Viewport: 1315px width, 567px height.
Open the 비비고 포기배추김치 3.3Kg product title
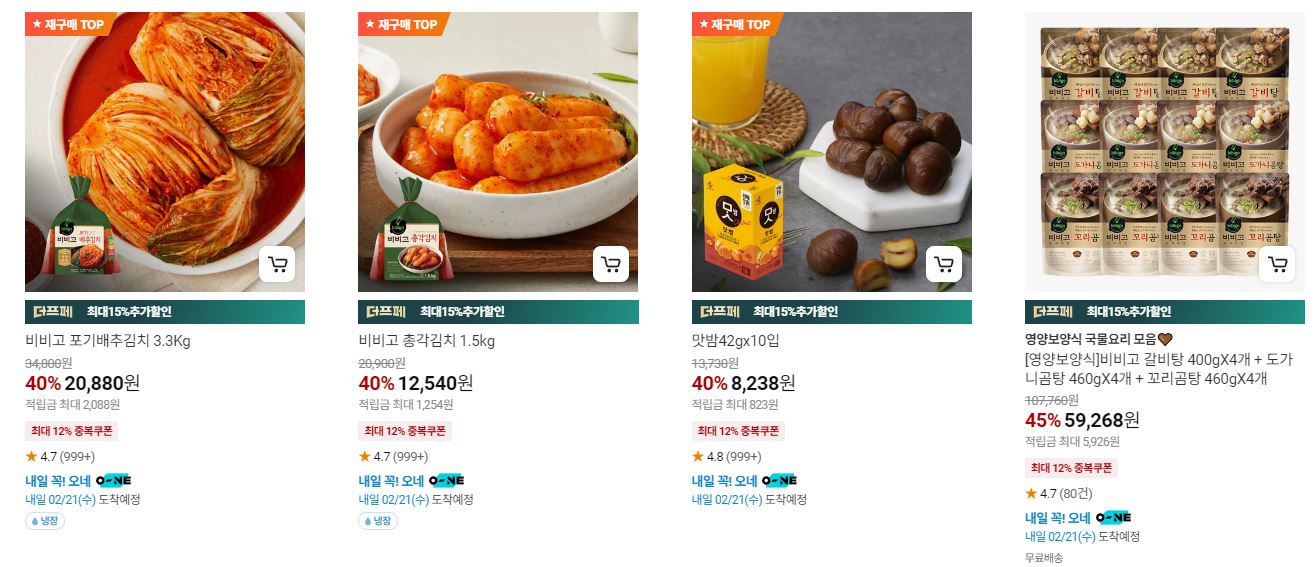(x=108, y=341)
